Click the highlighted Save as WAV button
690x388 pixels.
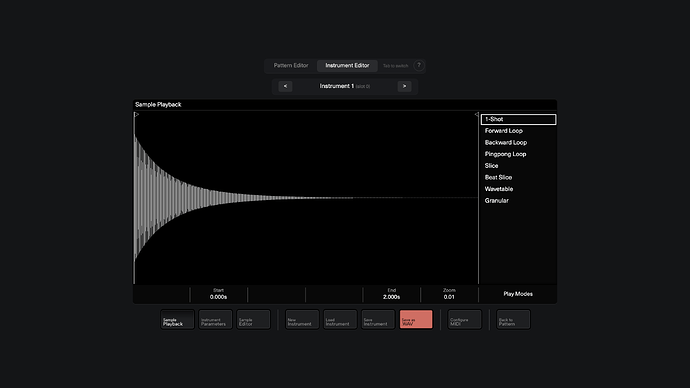(x=416, y=319)
